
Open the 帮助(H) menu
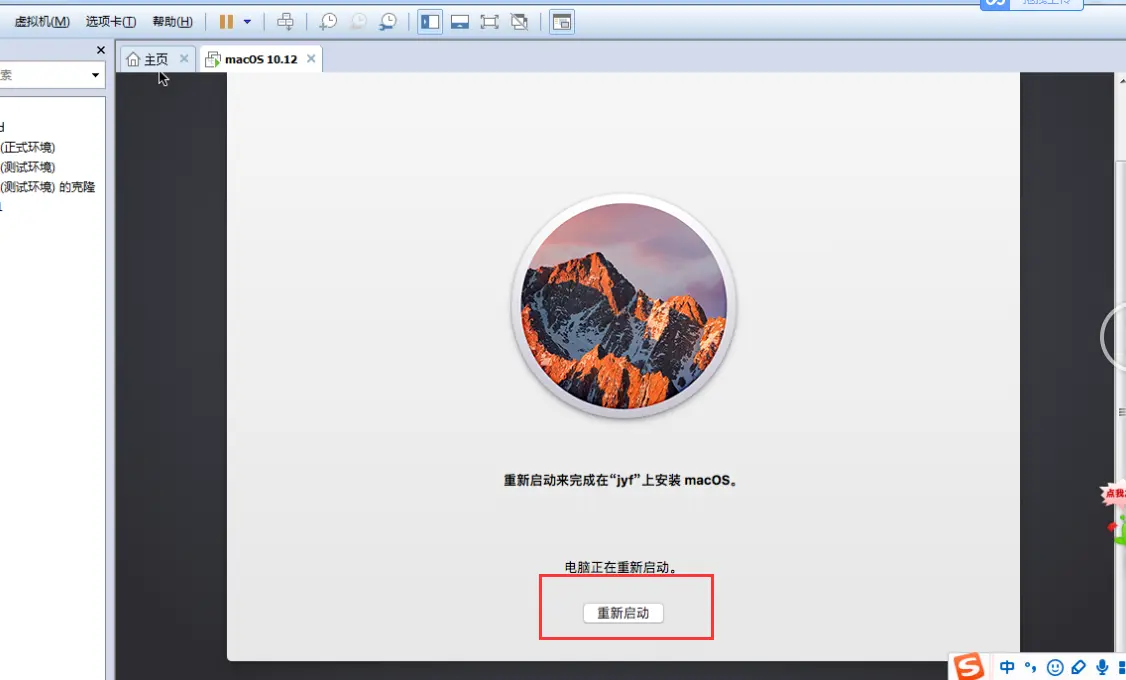(172, 22)
